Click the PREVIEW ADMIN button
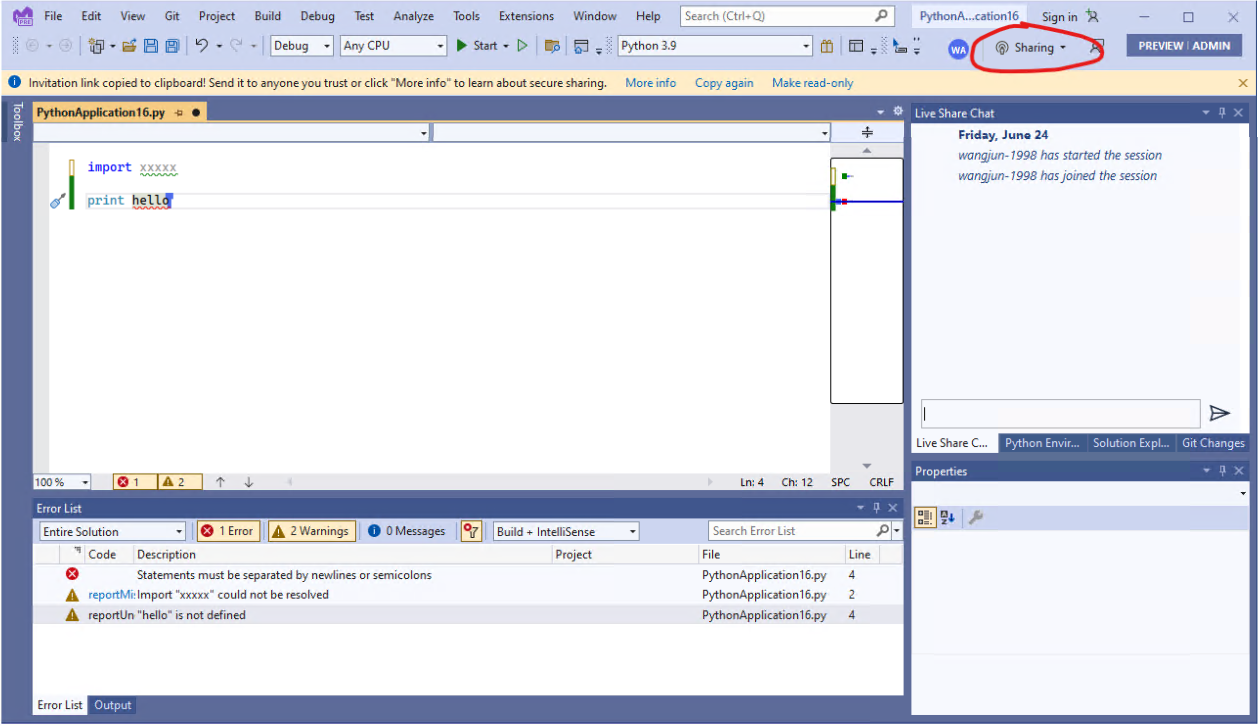 (x=1184, y=46)
